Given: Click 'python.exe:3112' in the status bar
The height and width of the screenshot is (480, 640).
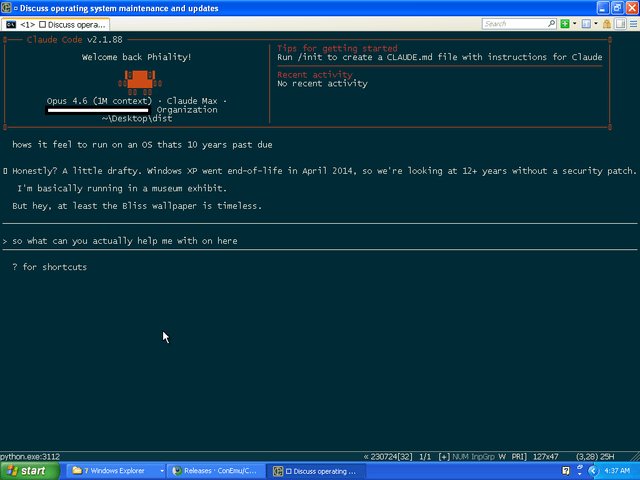Looking at the screenshot, I should (30, 456).
